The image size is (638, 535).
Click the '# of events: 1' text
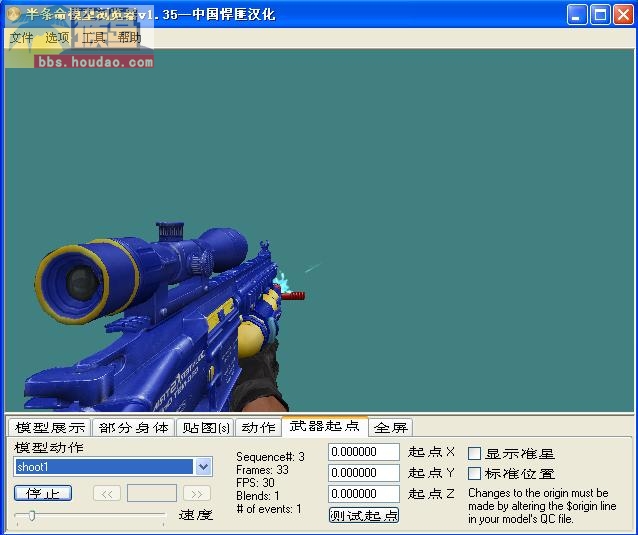(269, 509)
